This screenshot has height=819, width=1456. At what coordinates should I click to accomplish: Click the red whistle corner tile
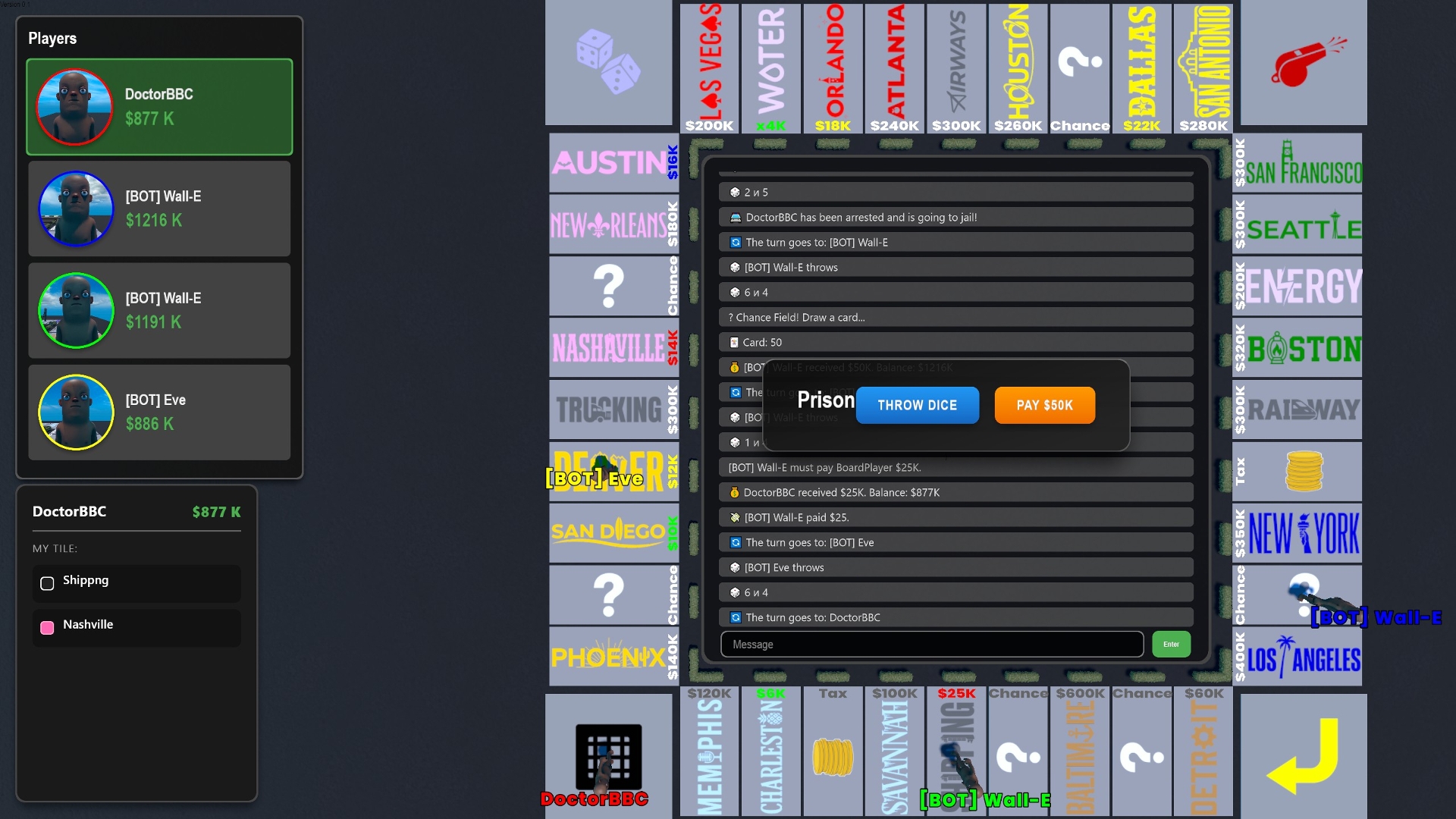tap(1304, 63)
